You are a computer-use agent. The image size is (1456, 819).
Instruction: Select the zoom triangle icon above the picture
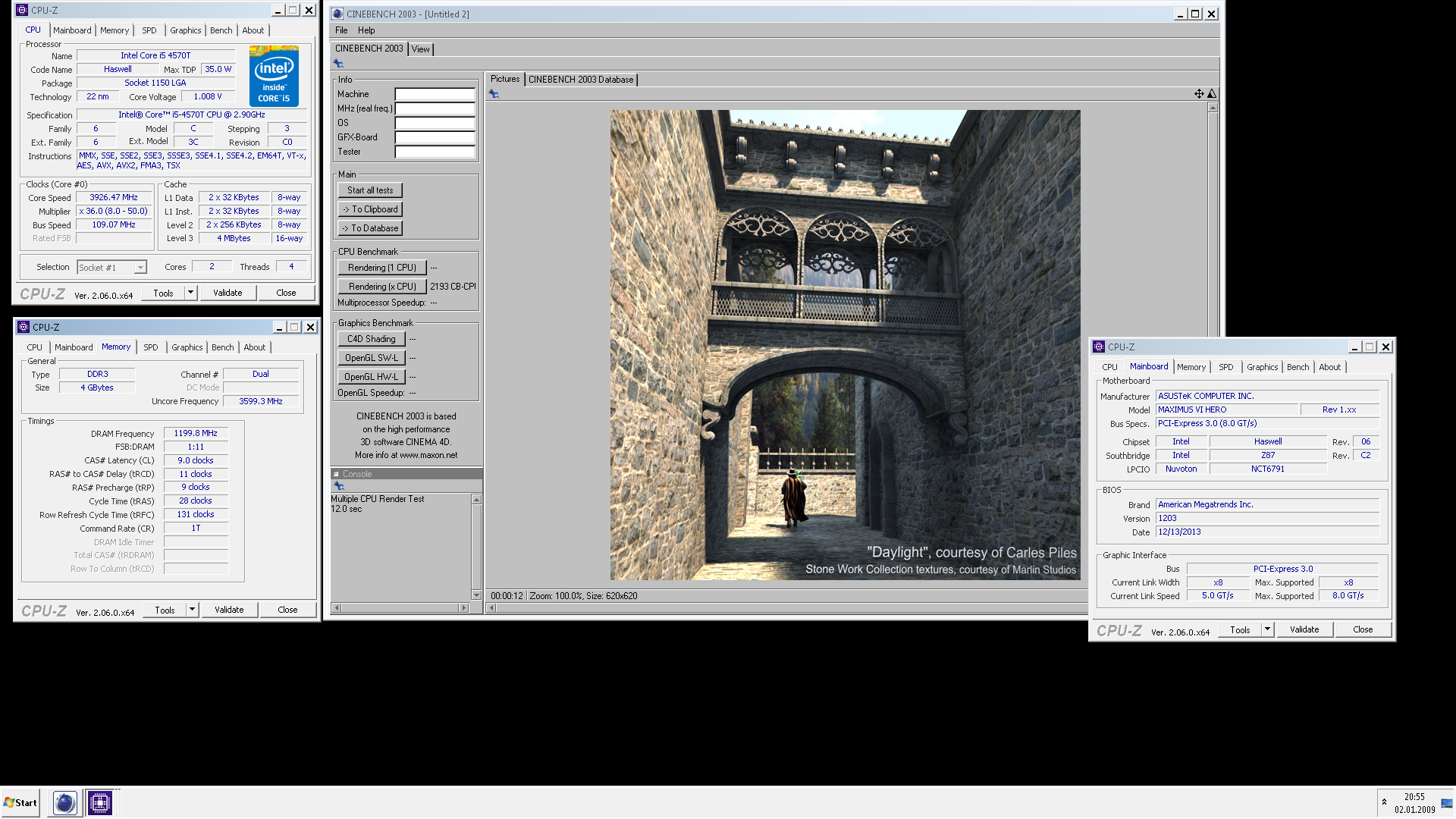coord(1212,94)
